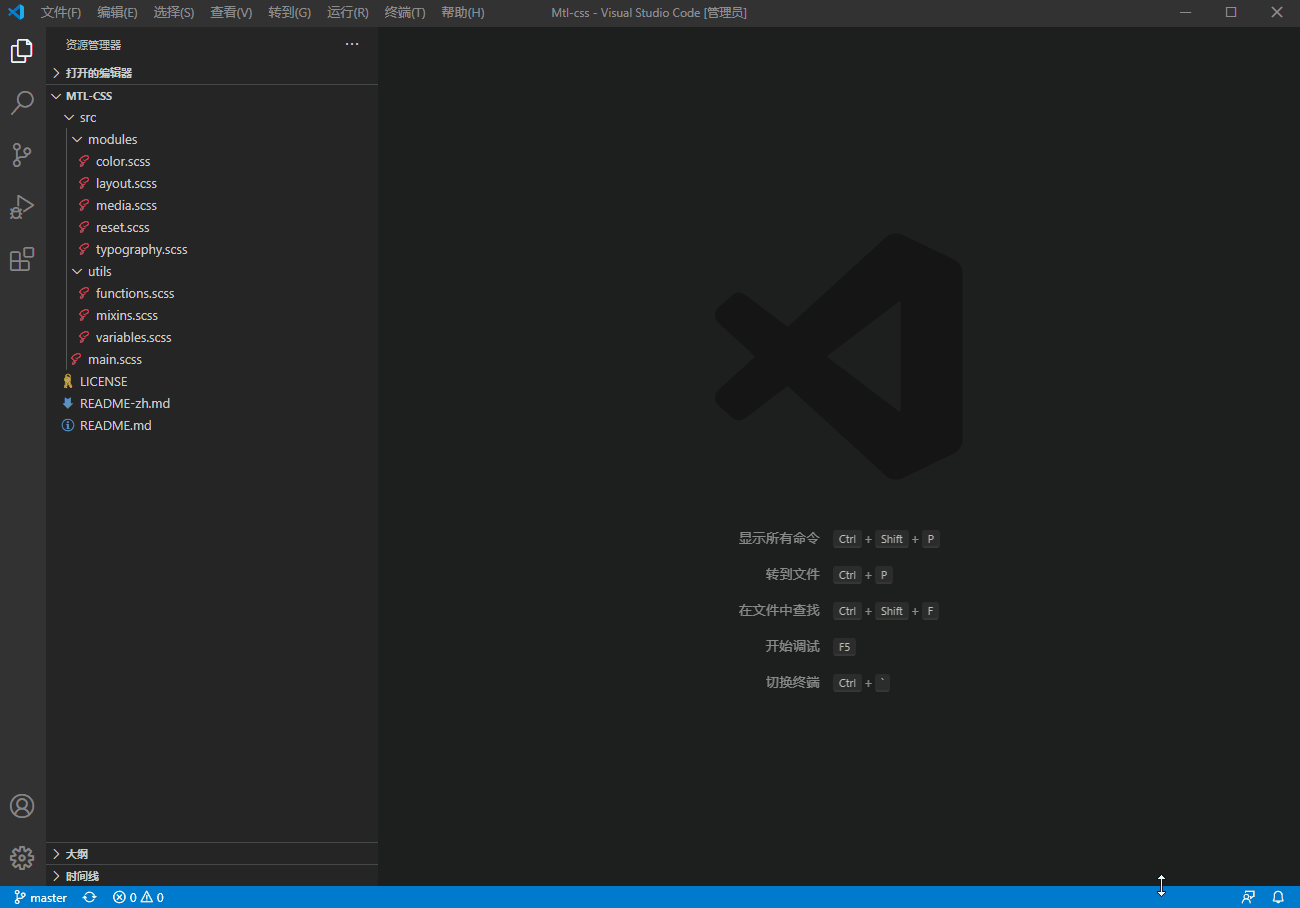Open the notifications bell in status bar
Image resolution: width=1300 pixels, height=908 pixels.
tap(1278, 897)
